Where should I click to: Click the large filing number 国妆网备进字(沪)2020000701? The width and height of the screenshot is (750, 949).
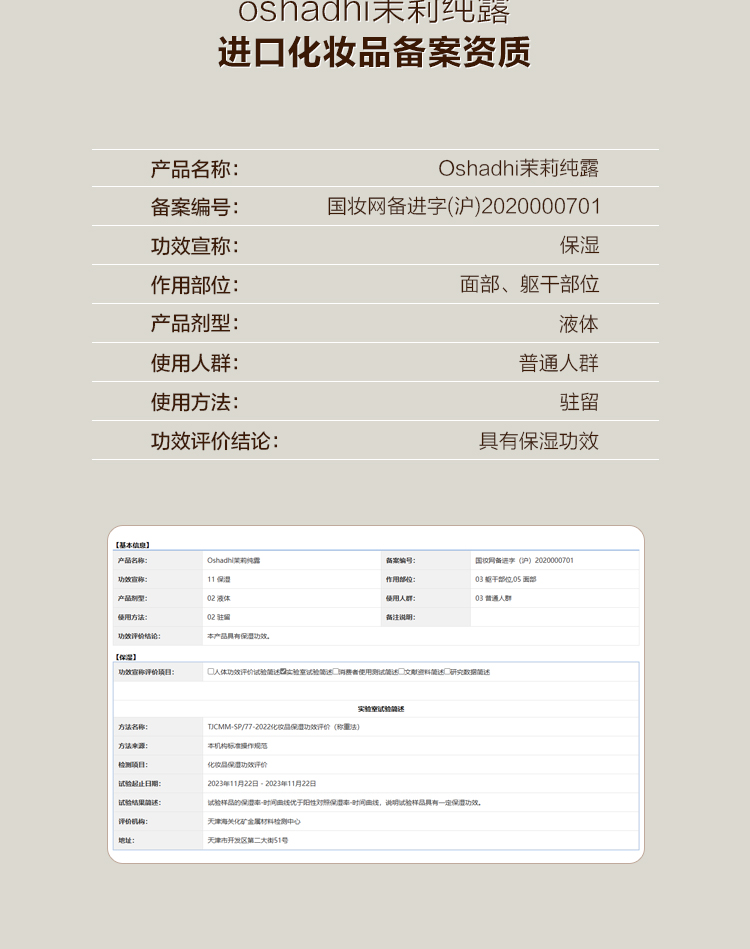pyautogui.click(x=464, y=206)
